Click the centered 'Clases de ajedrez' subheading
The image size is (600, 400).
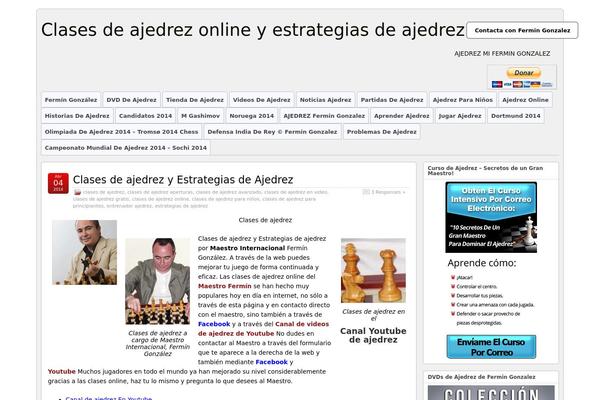(265, 220)
